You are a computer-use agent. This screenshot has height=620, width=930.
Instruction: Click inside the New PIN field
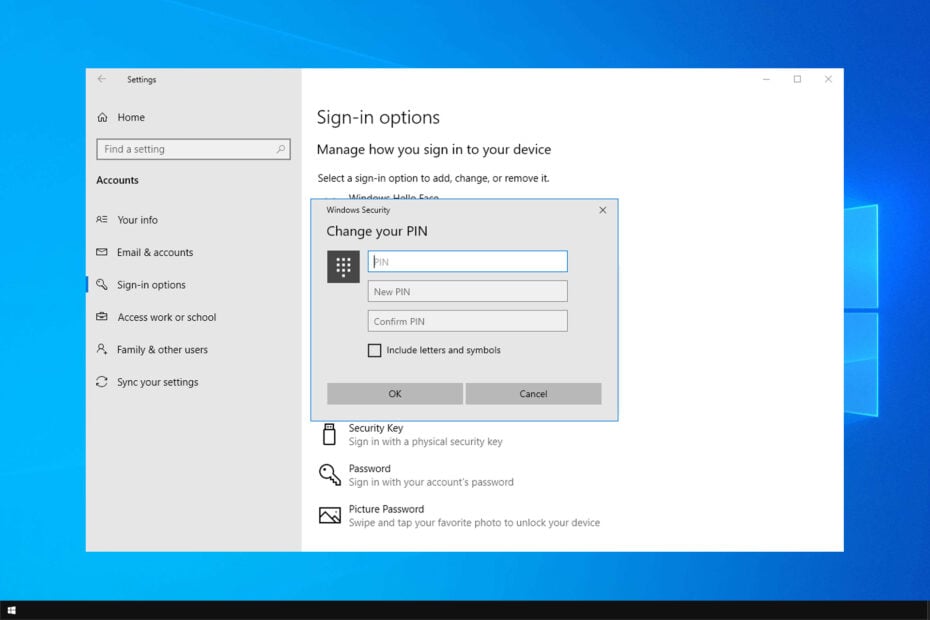point(467,290)
